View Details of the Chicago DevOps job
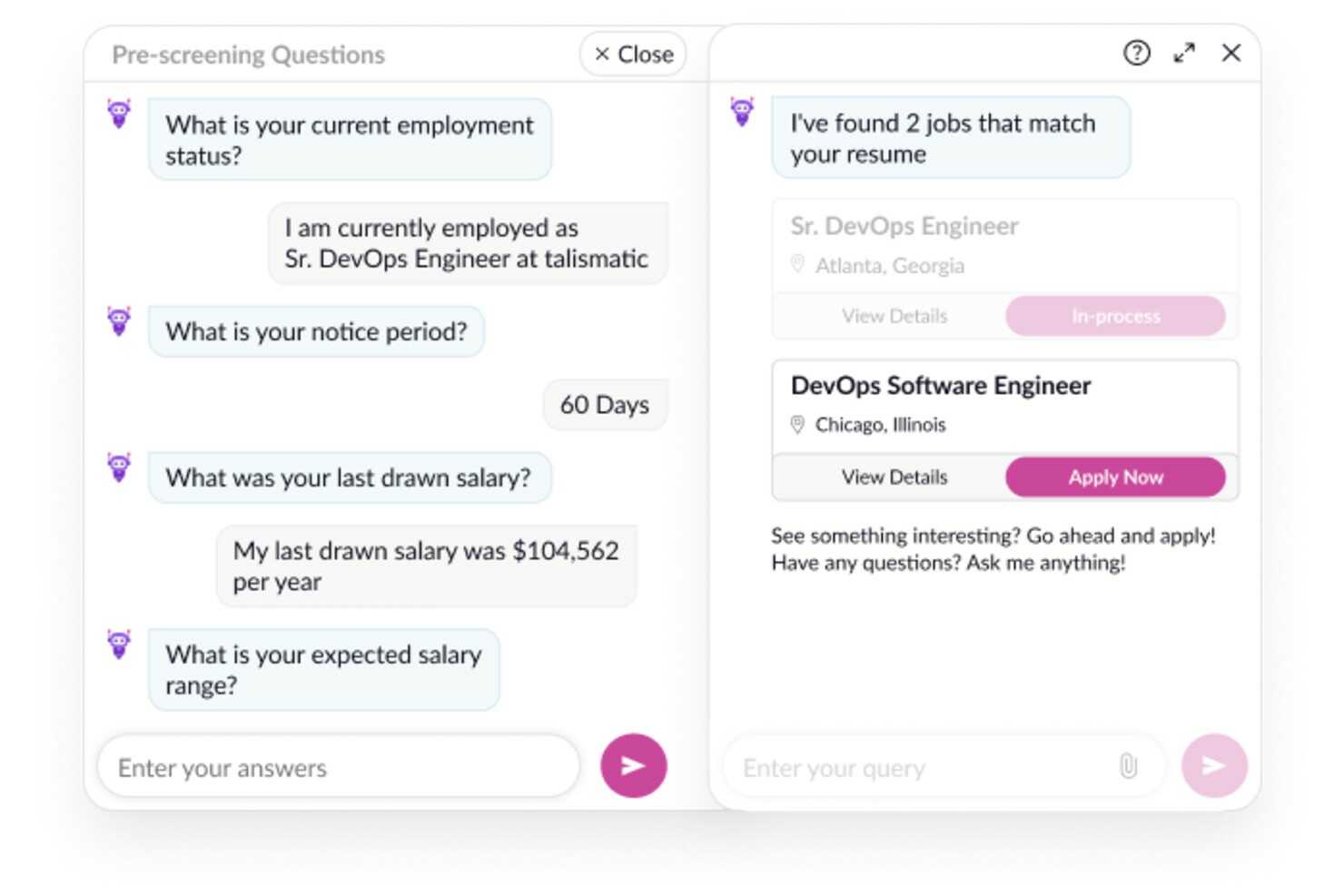The width and height of the screenshot is (1344, 896). 894,477
